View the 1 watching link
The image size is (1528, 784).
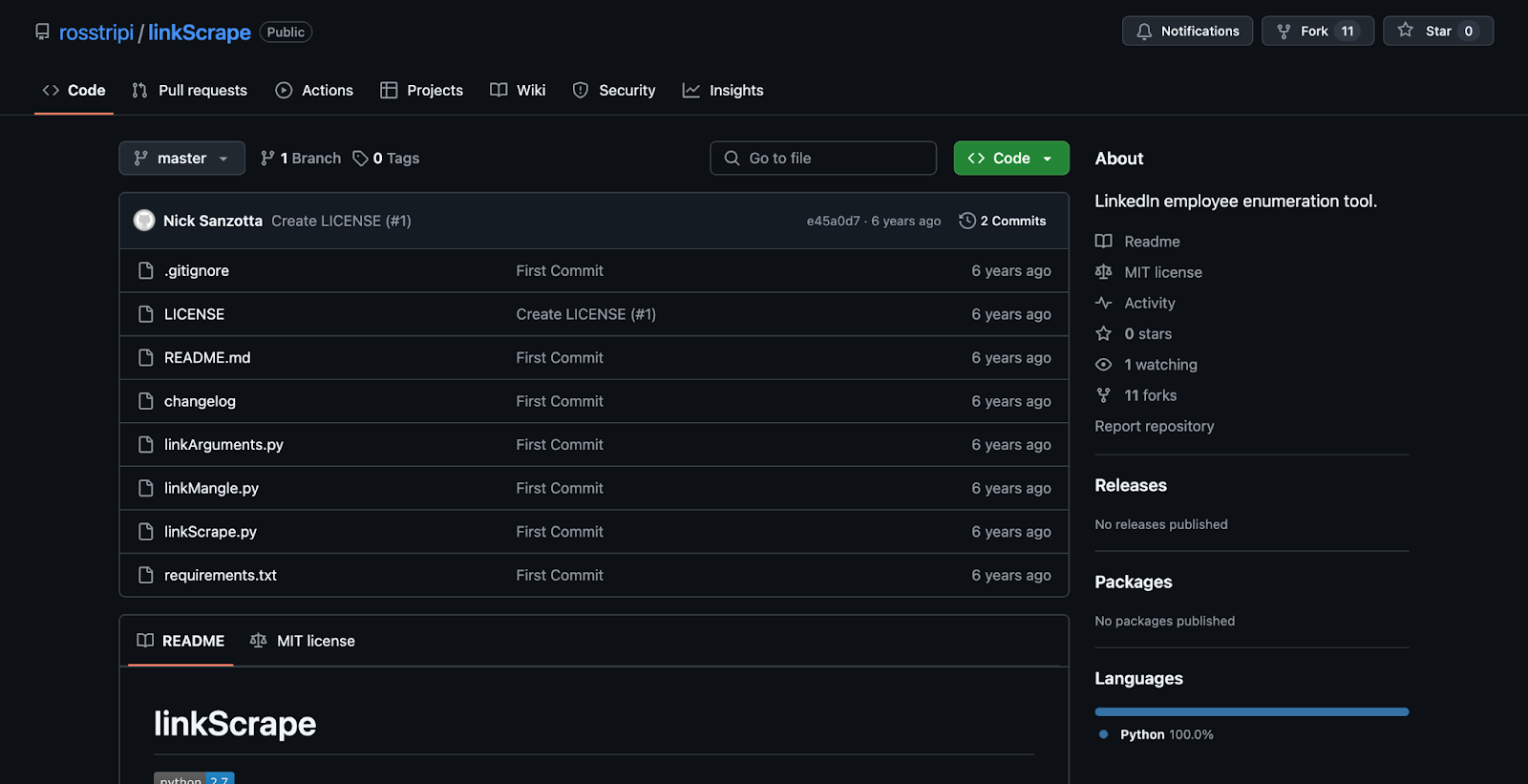pyautogui.click(x=1146, y=365)
